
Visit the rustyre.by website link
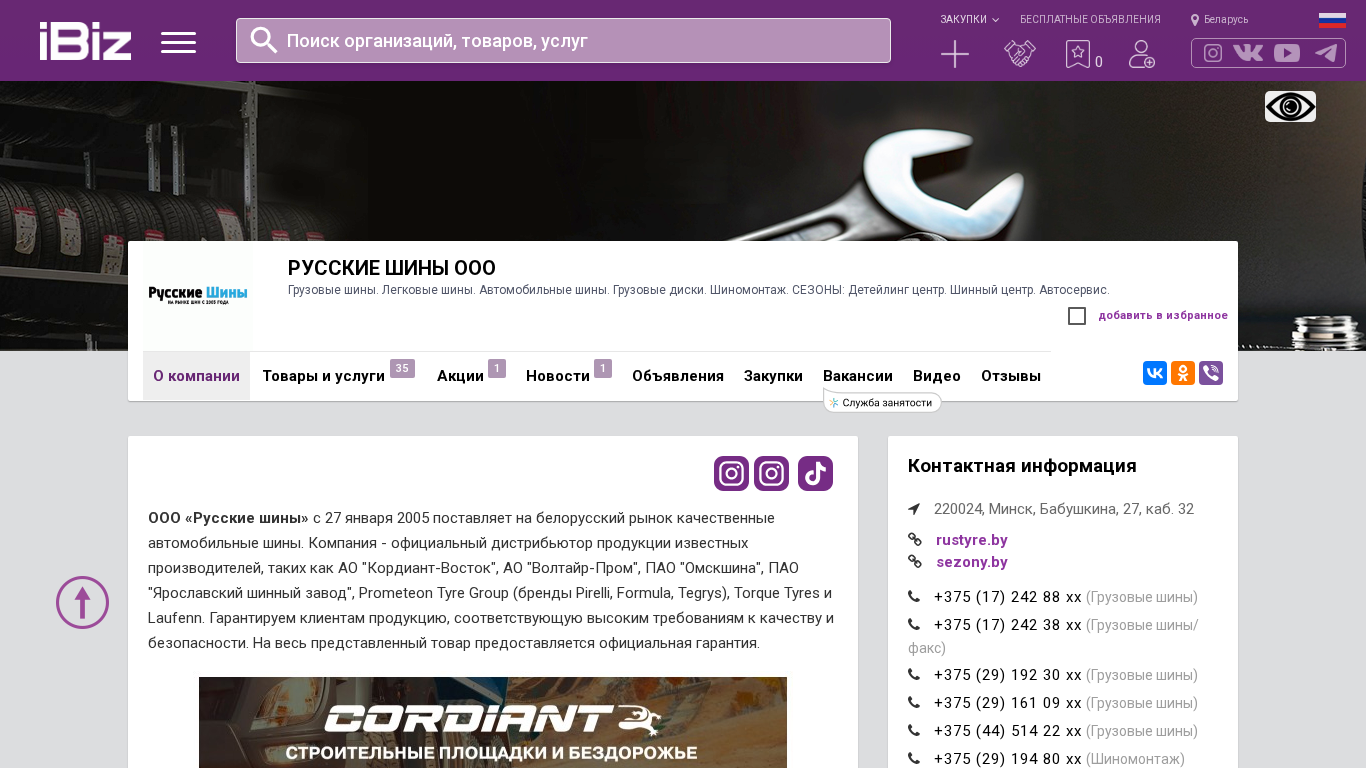tap(972, 540)
